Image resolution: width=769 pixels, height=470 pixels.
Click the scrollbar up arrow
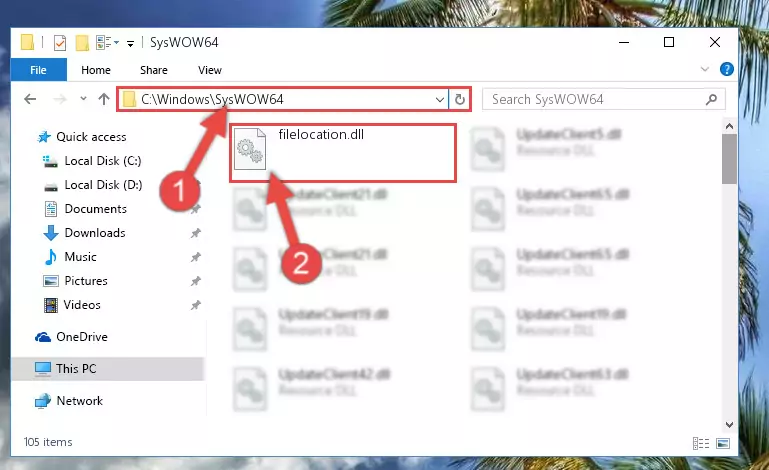click(x=729, y=127)
